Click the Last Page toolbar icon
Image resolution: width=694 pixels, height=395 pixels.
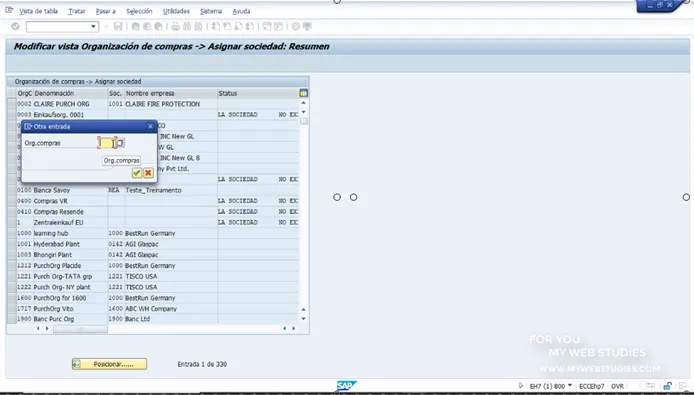click(x=250, y=27)
